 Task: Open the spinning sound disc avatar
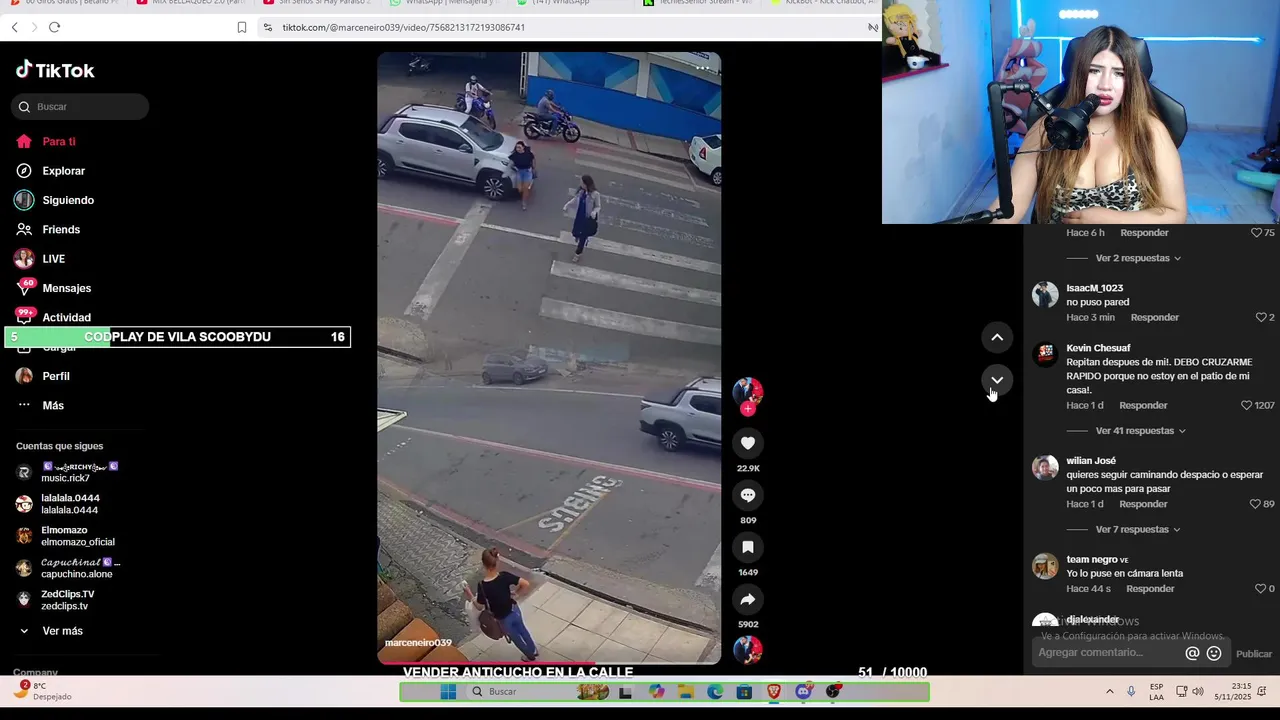click(748, 650)
